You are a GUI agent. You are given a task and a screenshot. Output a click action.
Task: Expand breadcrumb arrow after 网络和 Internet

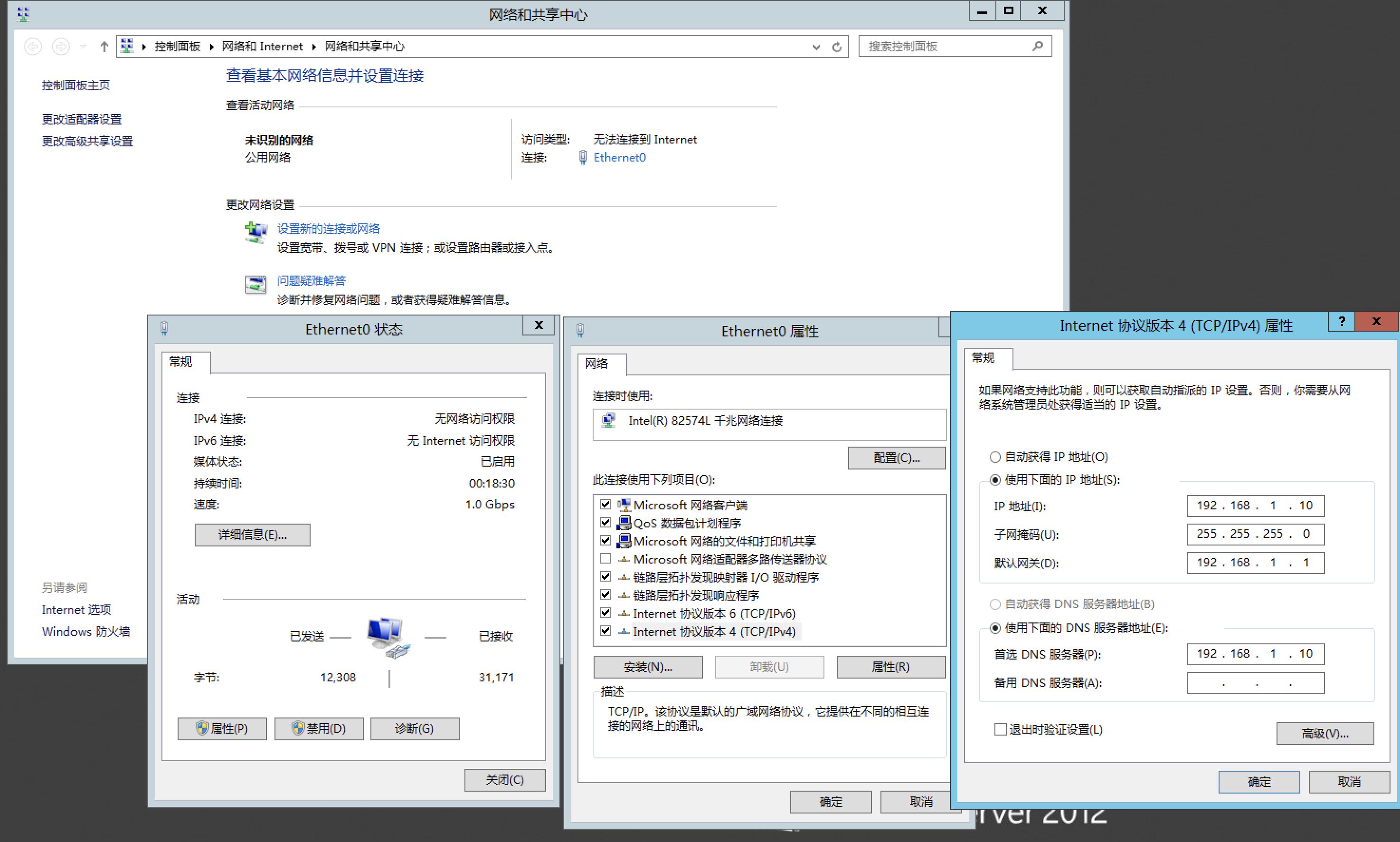point(313,47)
